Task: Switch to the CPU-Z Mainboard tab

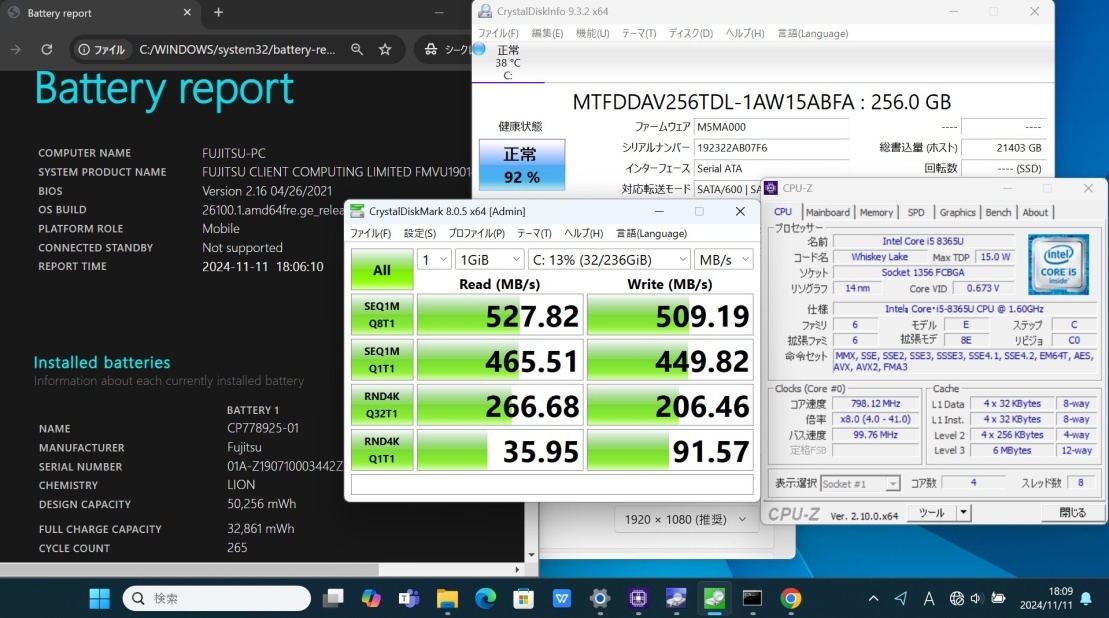Action: coord(828,212)
